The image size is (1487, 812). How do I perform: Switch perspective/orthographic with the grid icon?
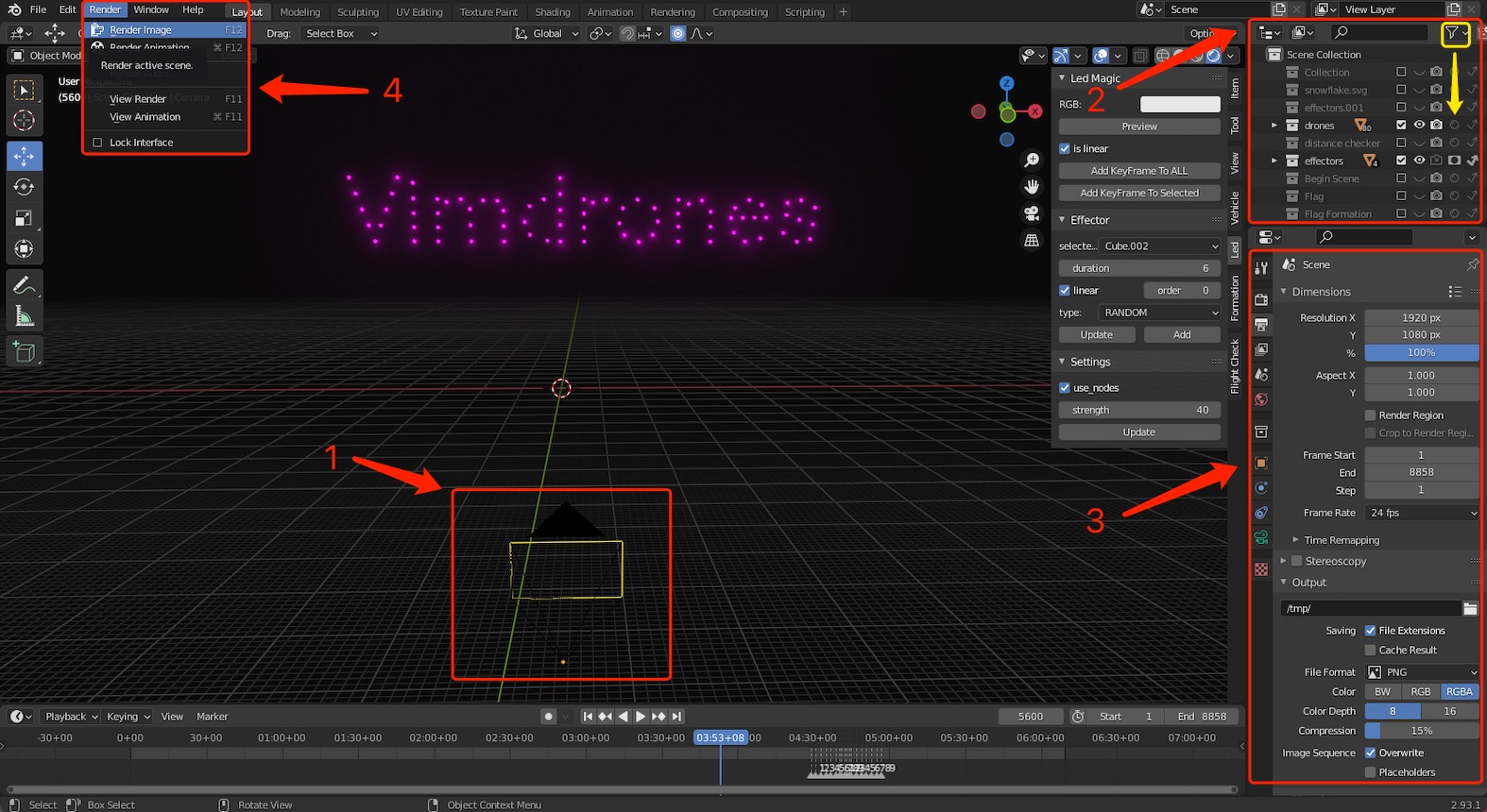pos(1032,240)
